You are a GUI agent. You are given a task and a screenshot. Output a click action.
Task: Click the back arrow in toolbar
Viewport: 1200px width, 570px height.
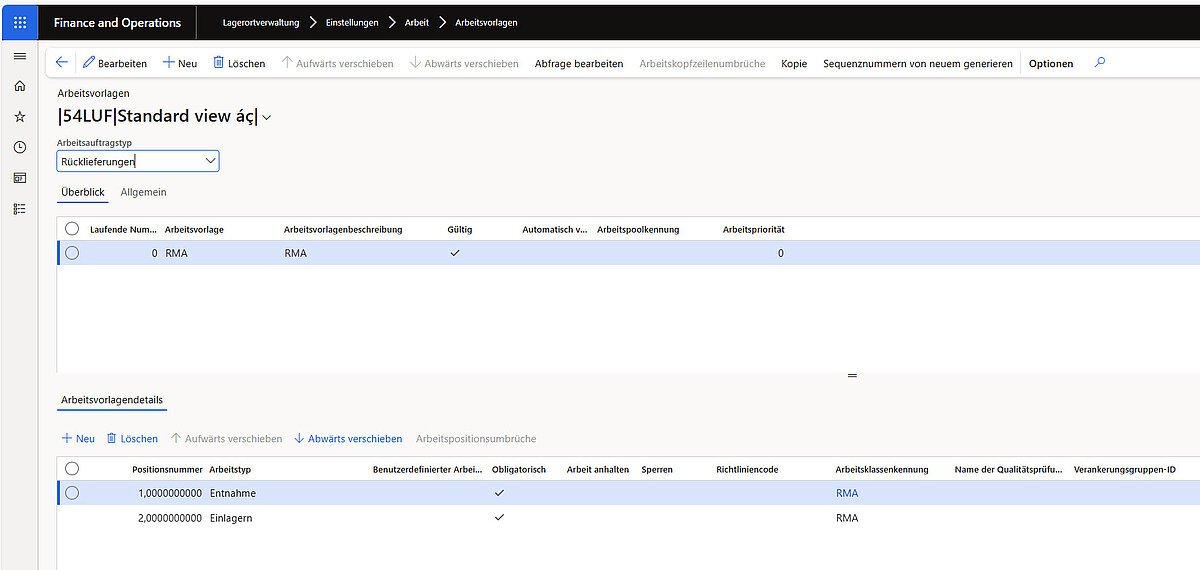[x=62, y=63]
